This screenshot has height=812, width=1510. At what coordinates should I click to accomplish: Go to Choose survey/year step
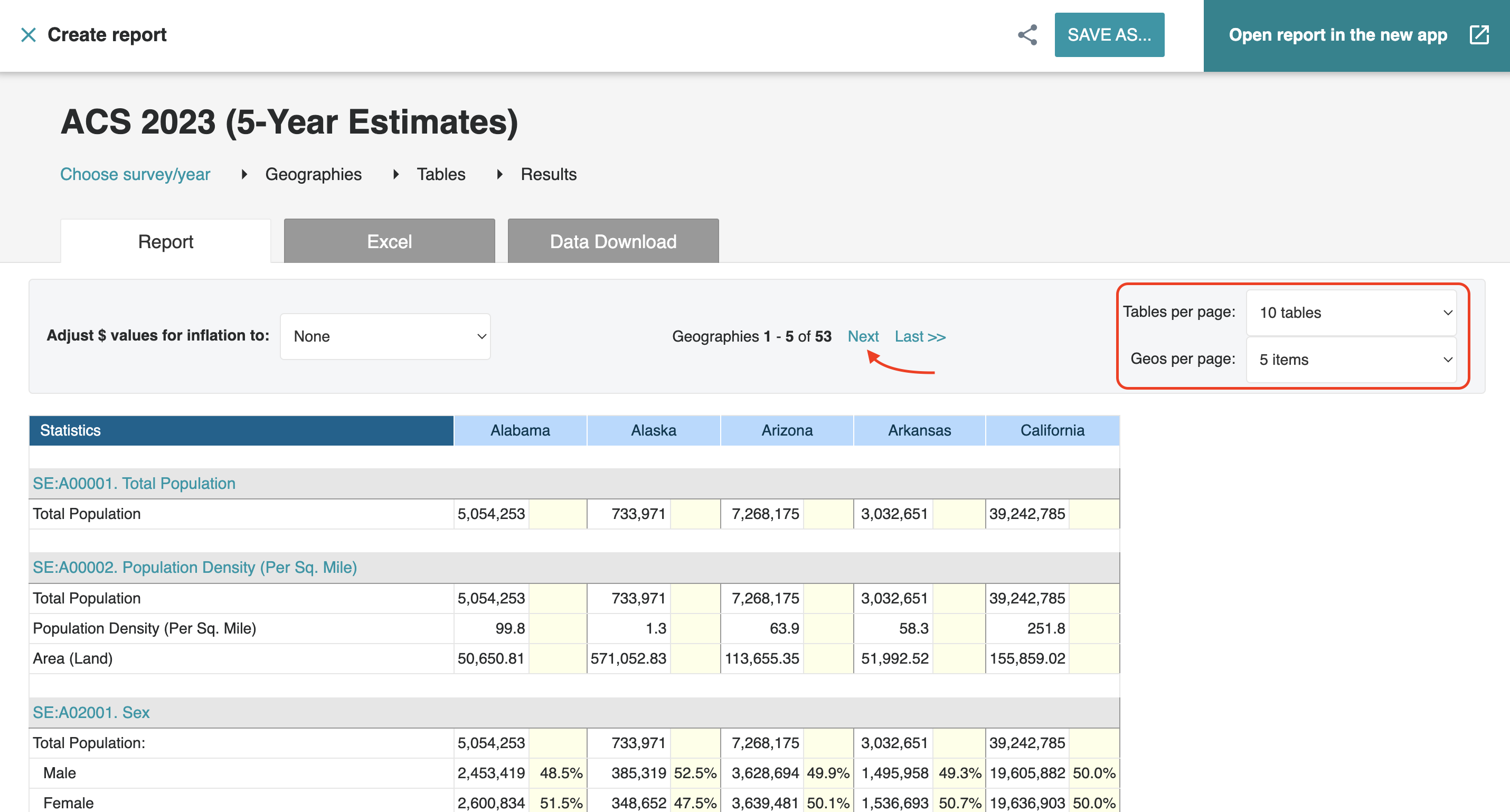tap(135, 174)
